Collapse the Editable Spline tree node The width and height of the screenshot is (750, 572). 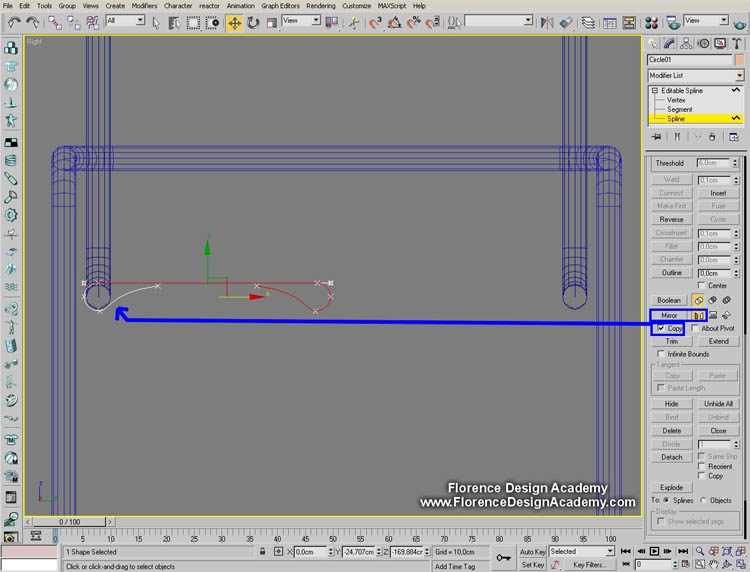coord(655,91)
